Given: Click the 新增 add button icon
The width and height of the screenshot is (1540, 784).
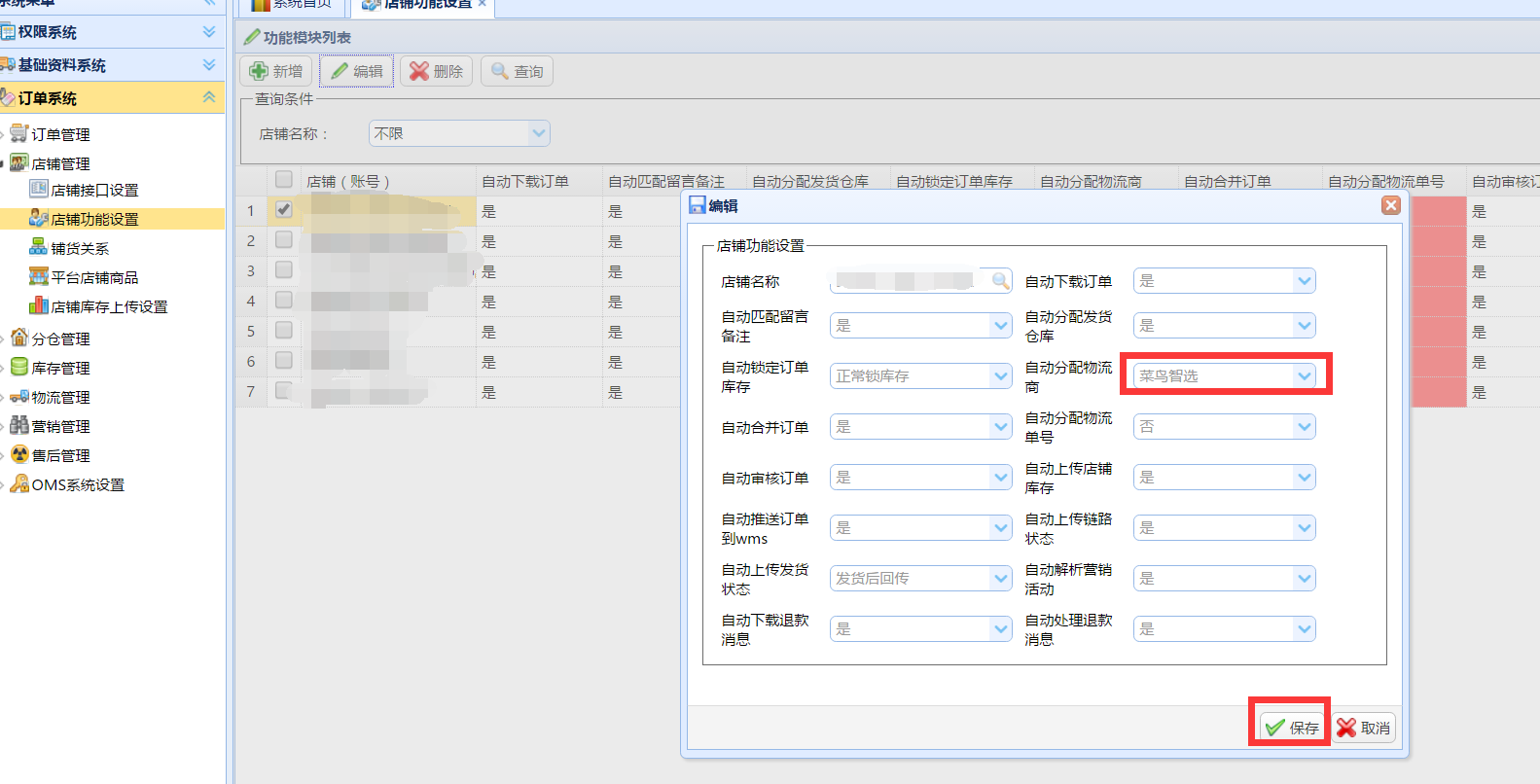Looking at the screenshot, I should [260, 71].
